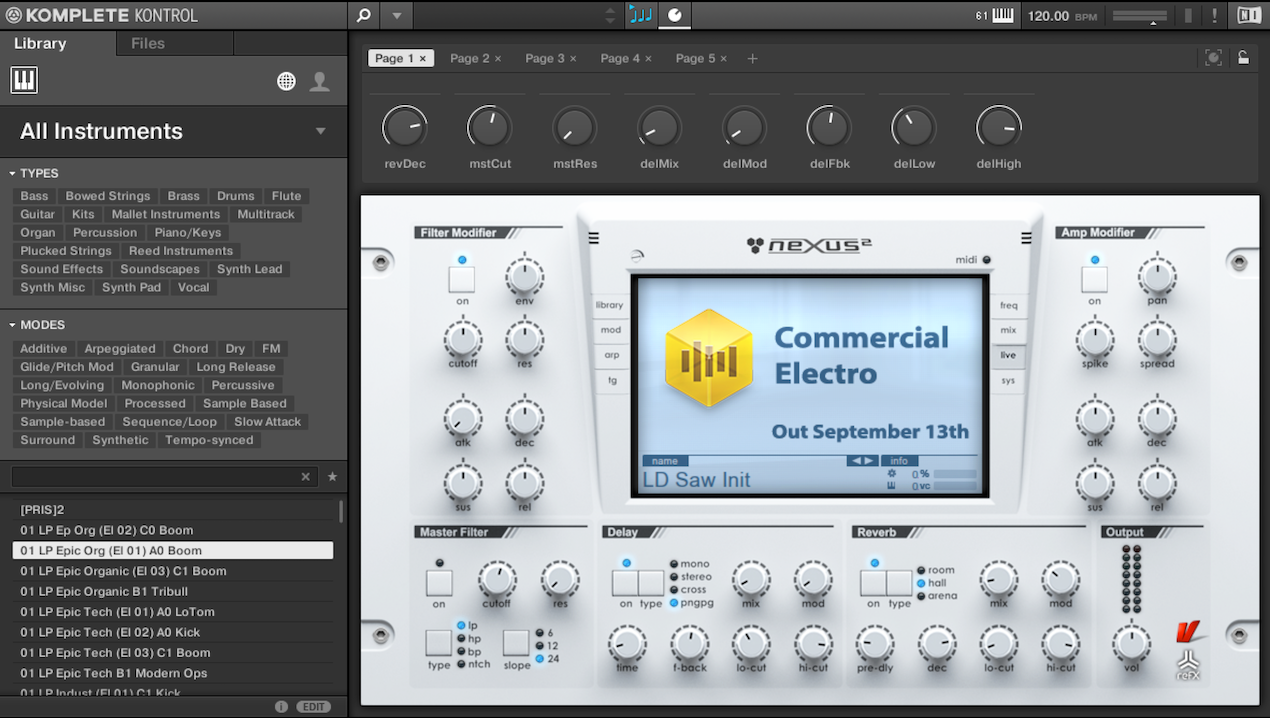Click the Output vol knob
Viewport: 1270px width, 718px height.
[x=1131, y=642]
